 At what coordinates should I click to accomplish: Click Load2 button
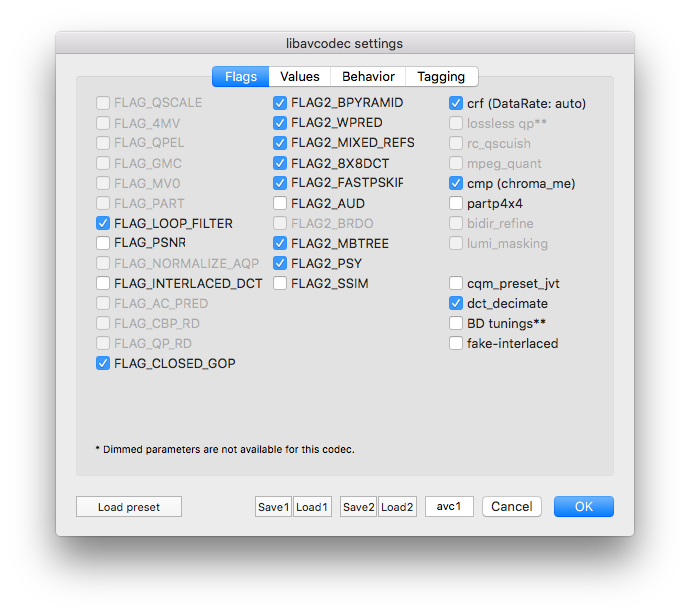pyautogui.click(x=397, y=507)
